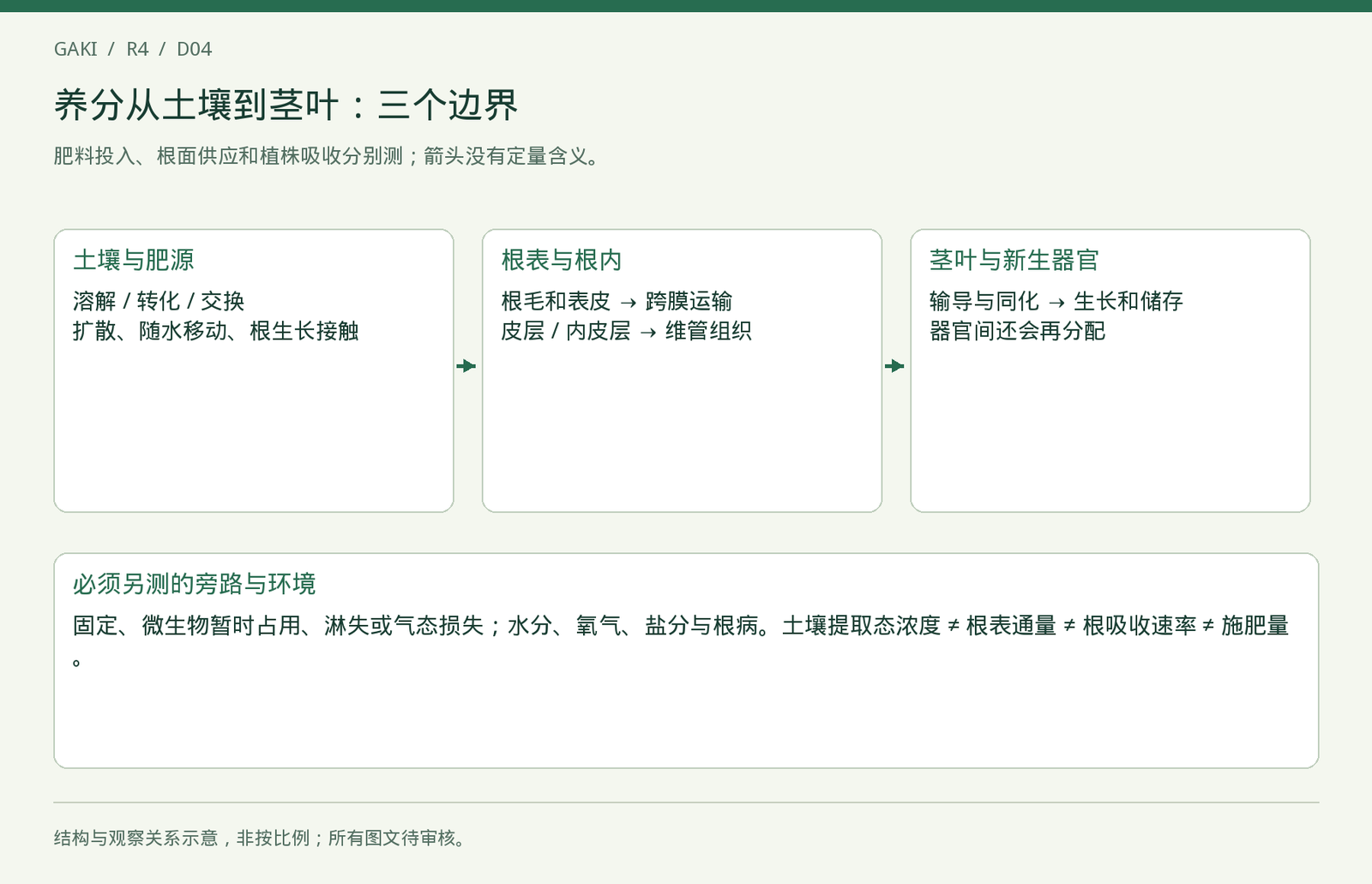Click the arrow between 根表与根内 and 茎叶与新生器官
Image resolution: width=1372 pixels, height=884 pixels.
pos(894,366)
